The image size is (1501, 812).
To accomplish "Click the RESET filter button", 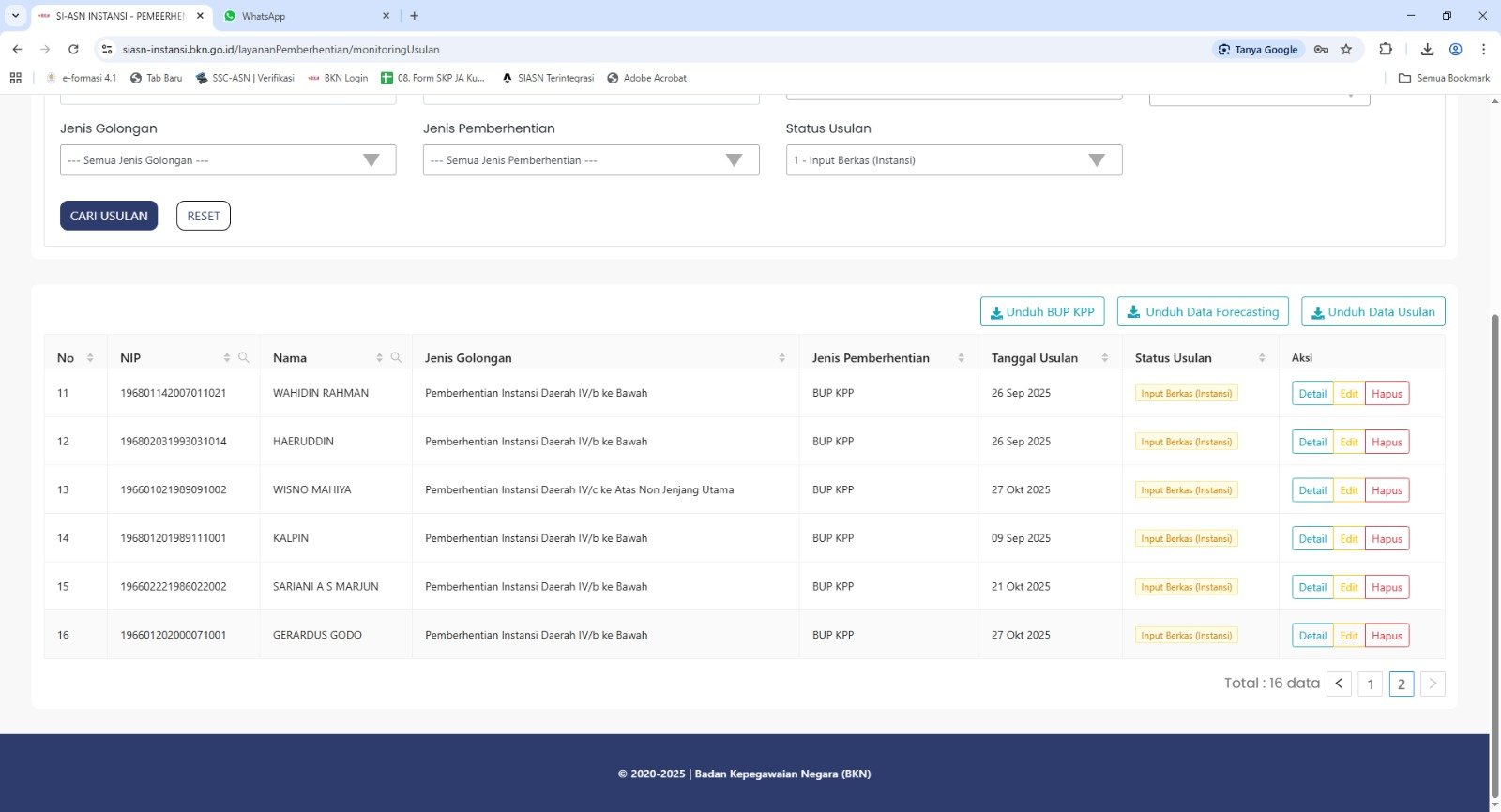I will click(x=204, y=216).
